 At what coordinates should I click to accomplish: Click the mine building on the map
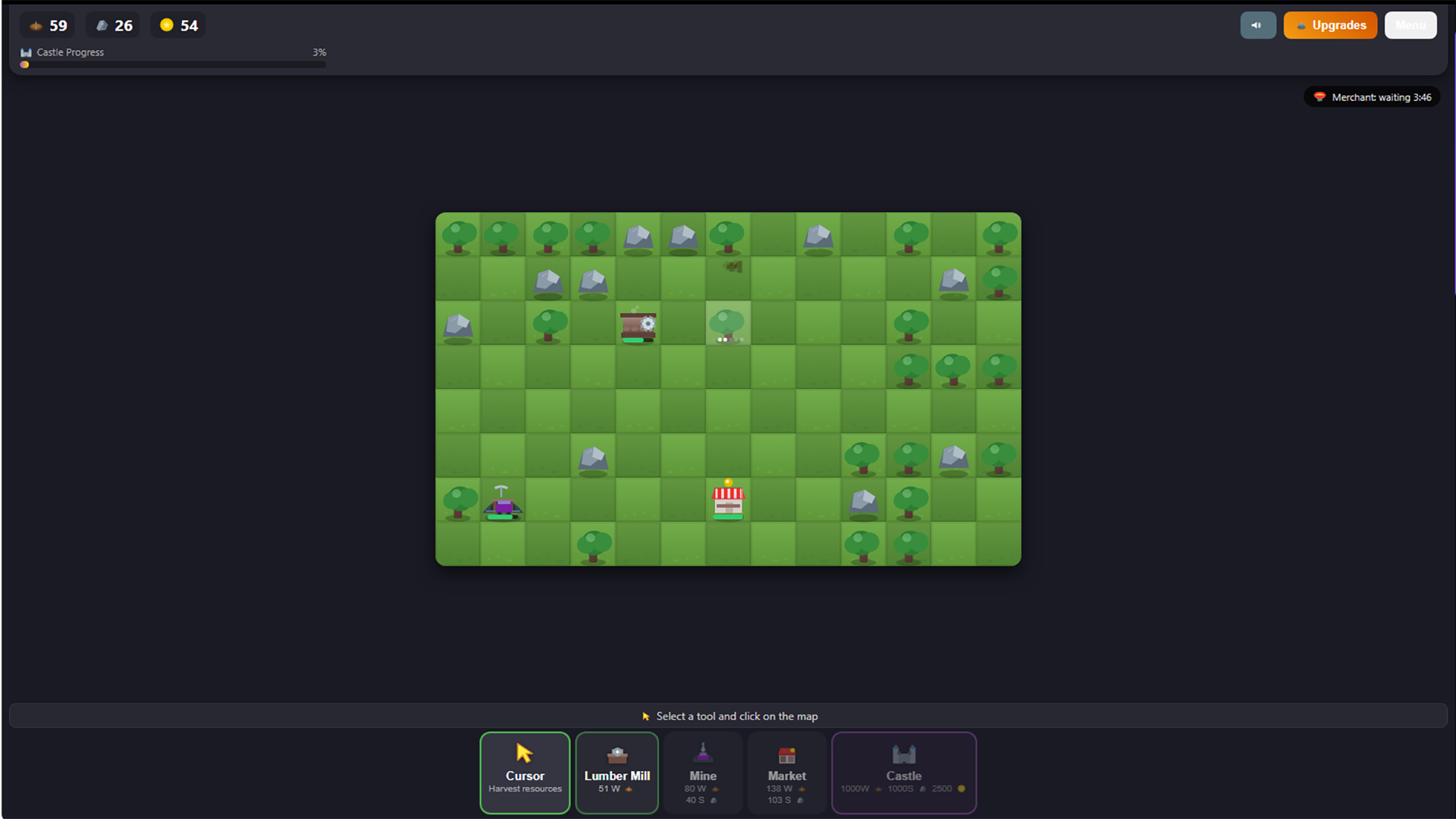click(502, 502)
